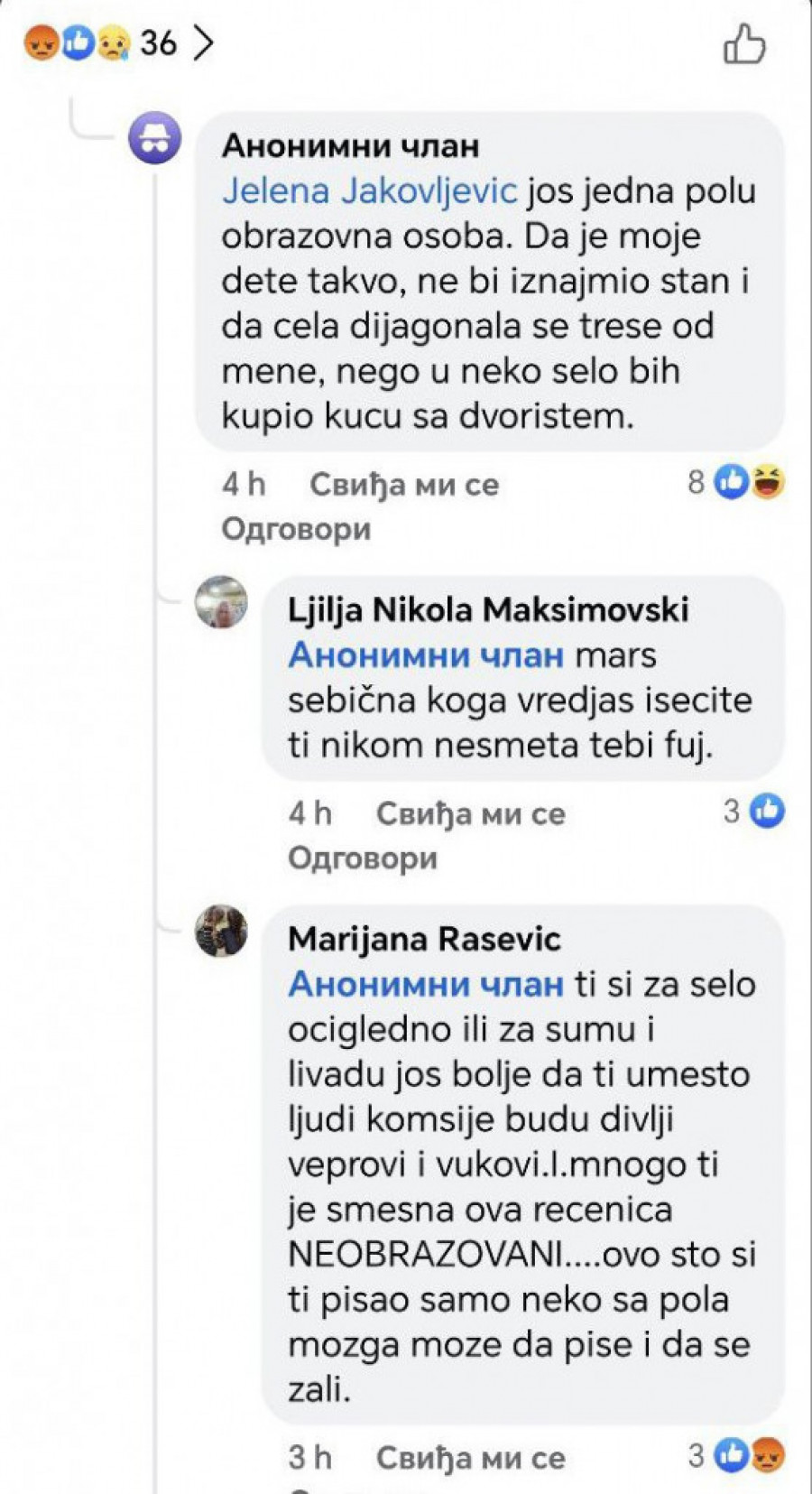View the 8 reactions on anonymous comment

click(736, 482)
